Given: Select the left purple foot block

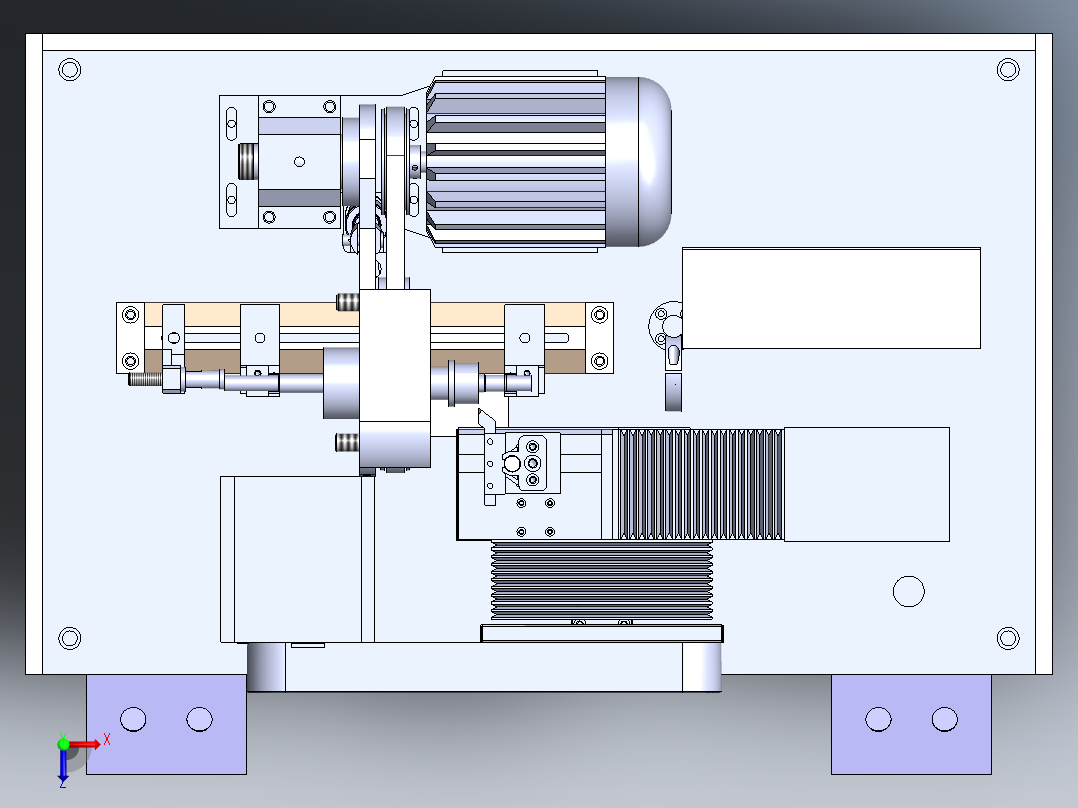Looking at the screenshot, I should 166,724.
